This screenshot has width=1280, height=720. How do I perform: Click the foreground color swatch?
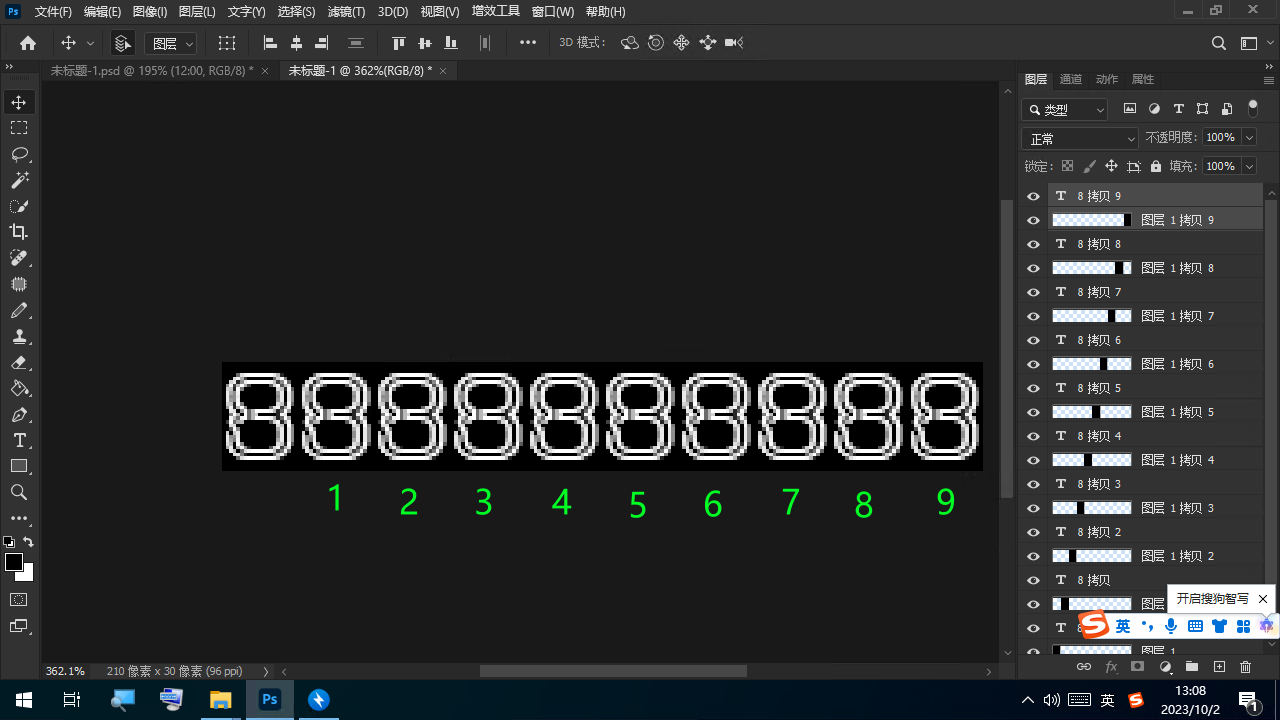click(x=14, y=562)
